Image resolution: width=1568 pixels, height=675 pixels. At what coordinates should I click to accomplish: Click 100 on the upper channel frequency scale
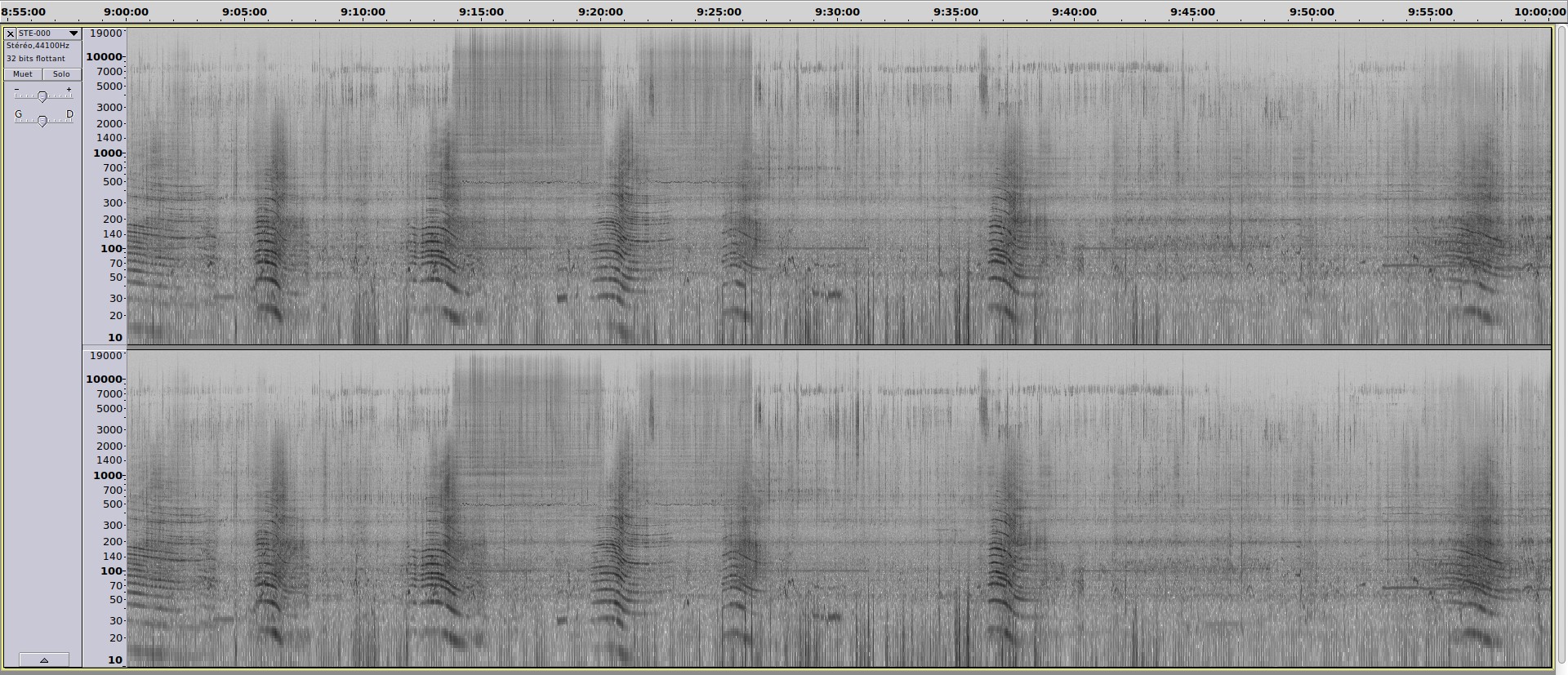click(x=110, y=249)
